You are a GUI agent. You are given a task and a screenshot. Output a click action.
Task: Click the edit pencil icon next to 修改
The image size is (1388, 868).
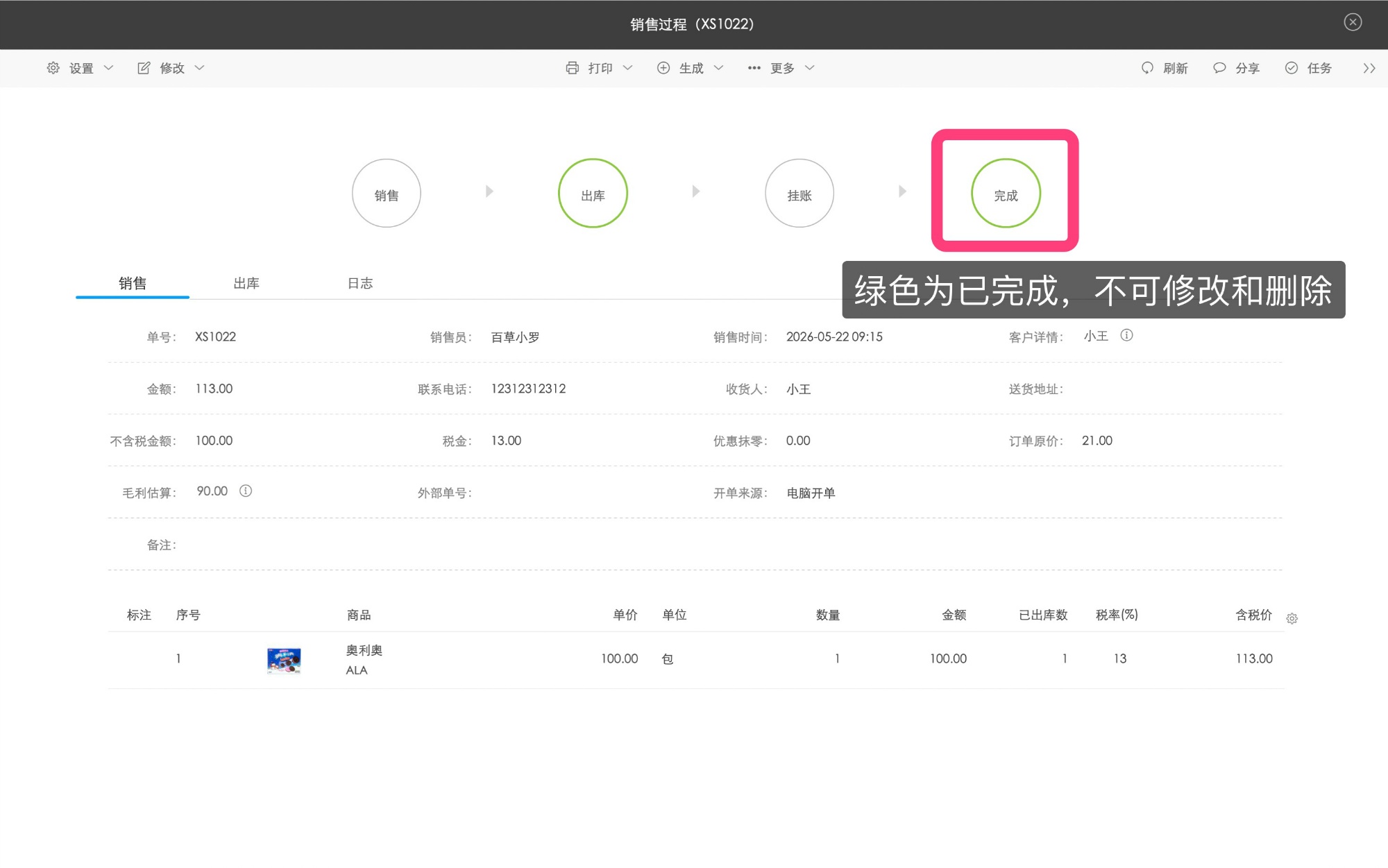tap(144, 68)
